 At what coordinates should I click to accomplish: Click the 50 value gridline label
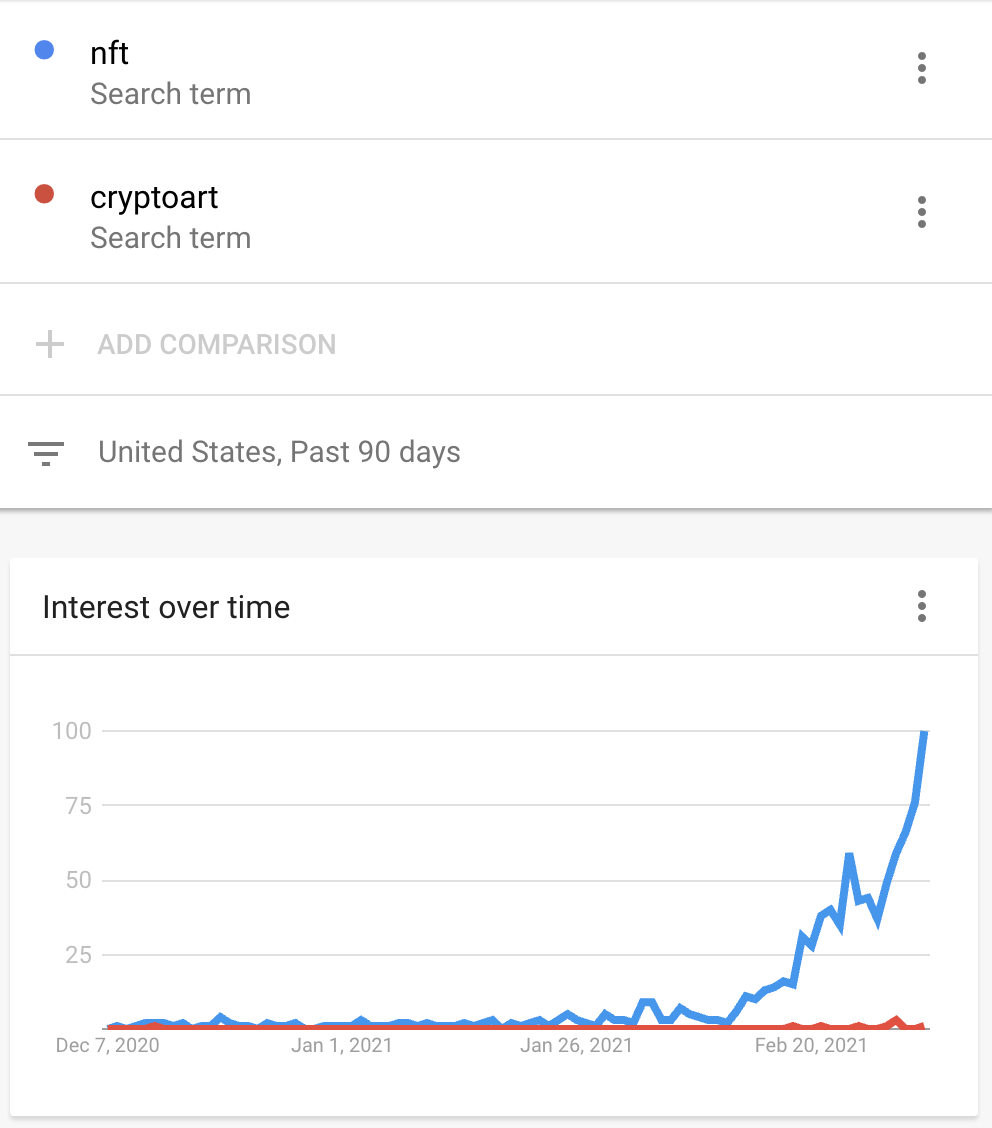pos(78,880)
